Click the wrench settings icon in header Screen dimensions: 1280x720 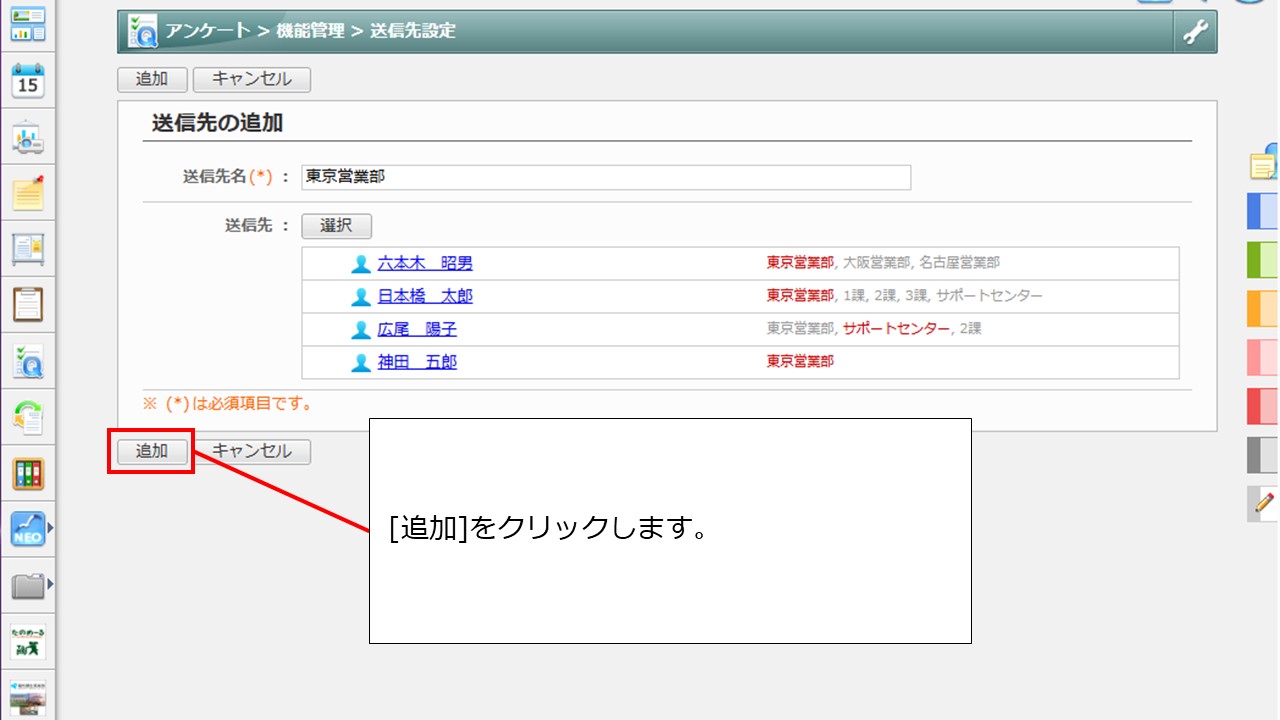point(1195,32)
